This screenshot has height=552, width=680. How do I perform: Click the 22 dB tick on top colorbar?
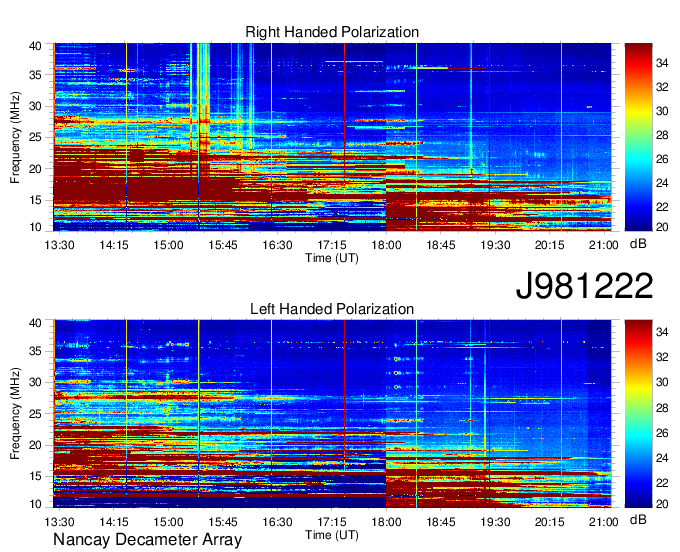[x=662, y=207]
